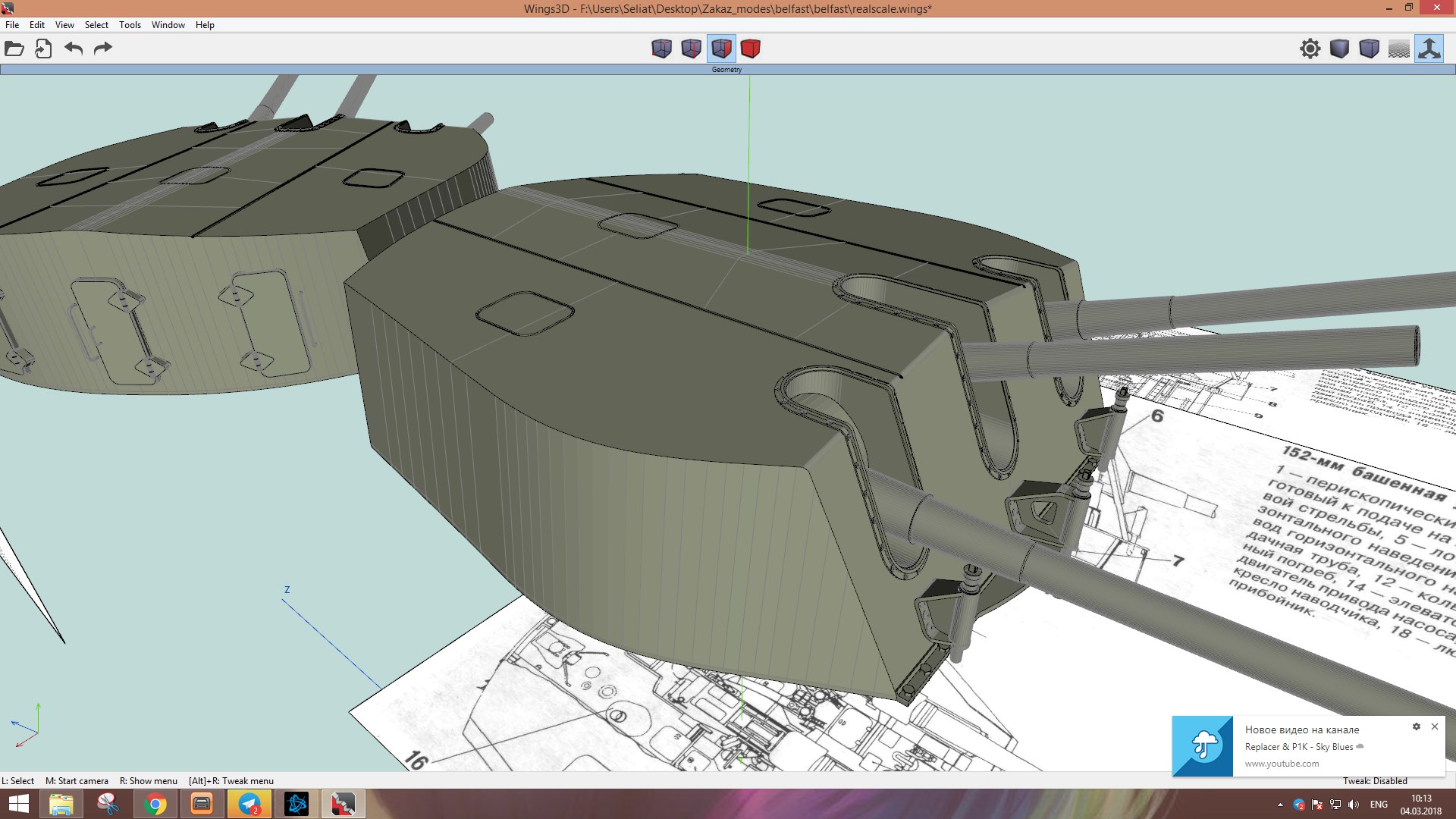The height and width of the screenshot is (819, 1456).
Task: Switch to vertex selection mode
Action: [661, 49]
